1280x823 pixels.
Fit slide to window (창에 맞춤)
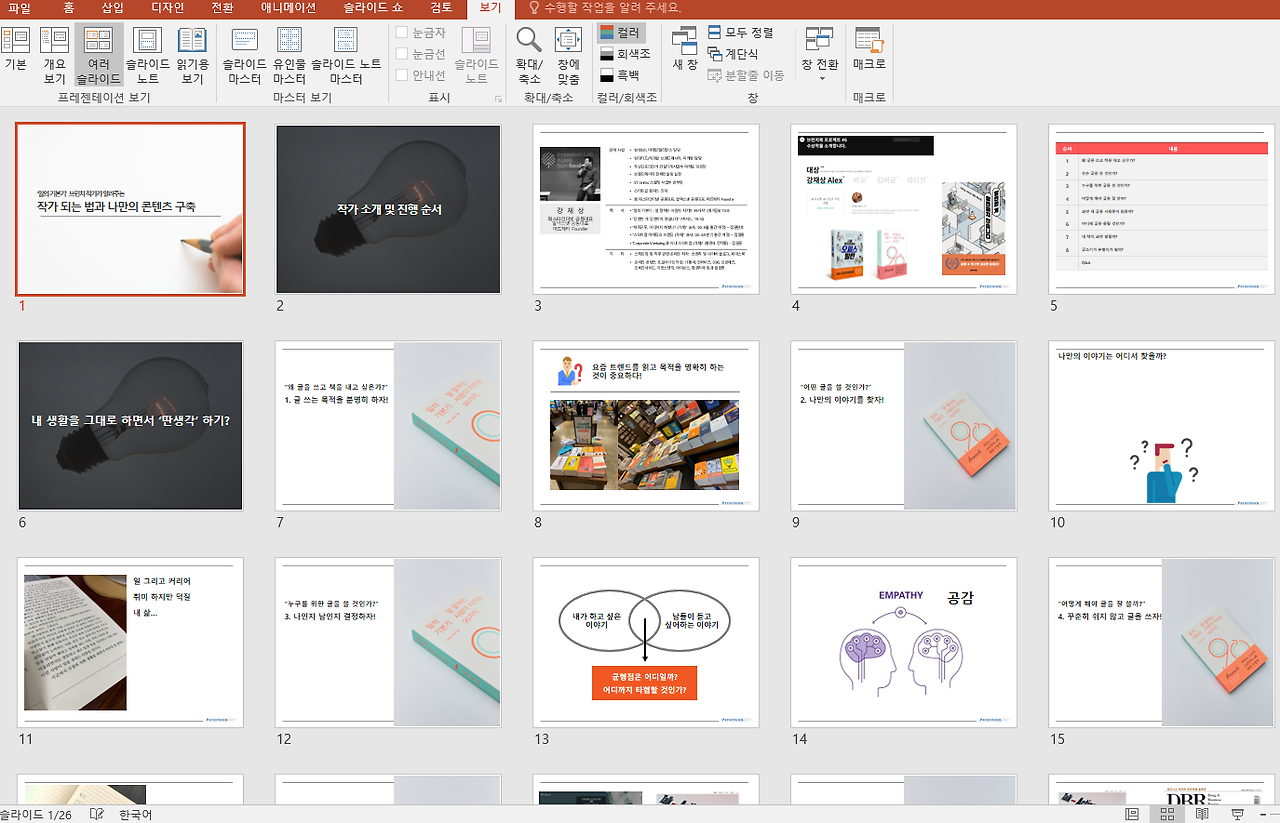pyautogui.click(x=568, y=55)
